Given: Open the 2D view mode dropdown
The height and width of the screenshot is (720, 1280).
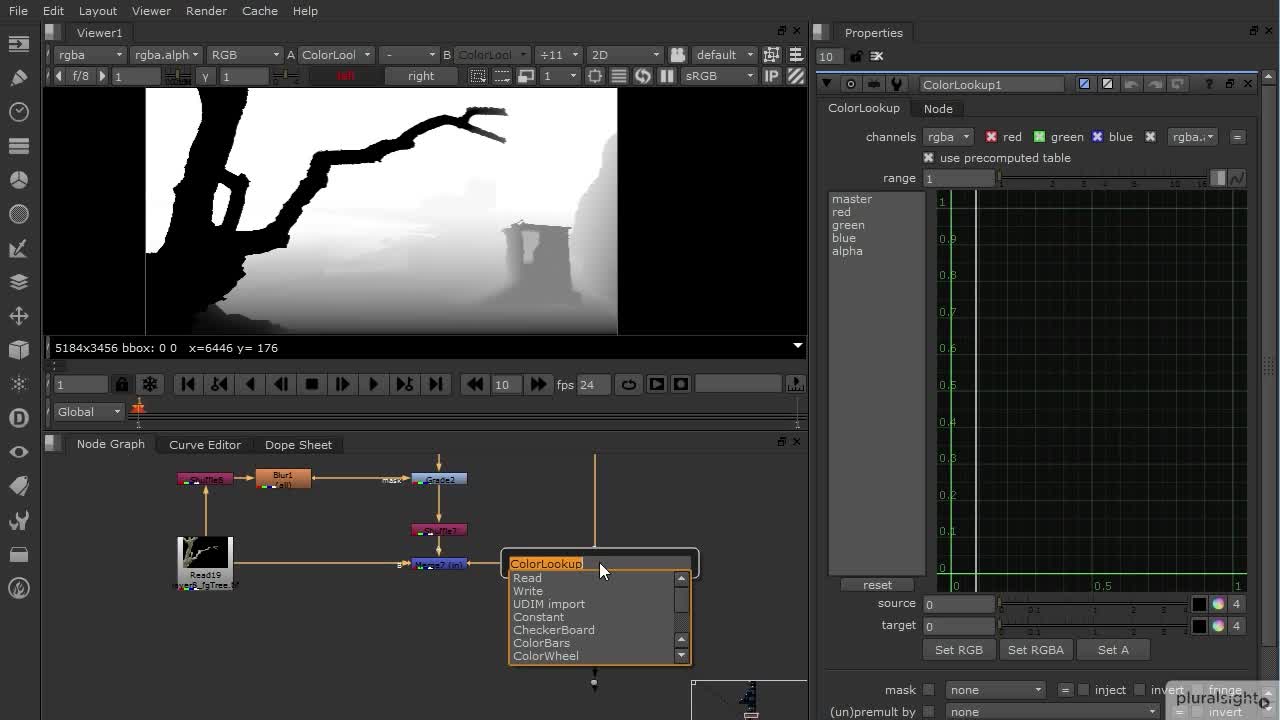Looking at the screenshot, I should [x=625, y=55].
